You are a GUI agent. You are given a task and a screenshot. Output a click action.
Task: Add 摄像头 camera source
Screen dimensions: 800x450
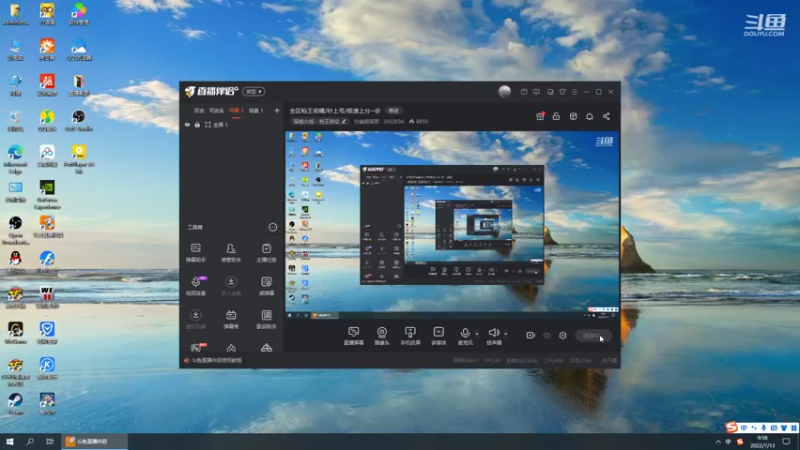point(382,336)
